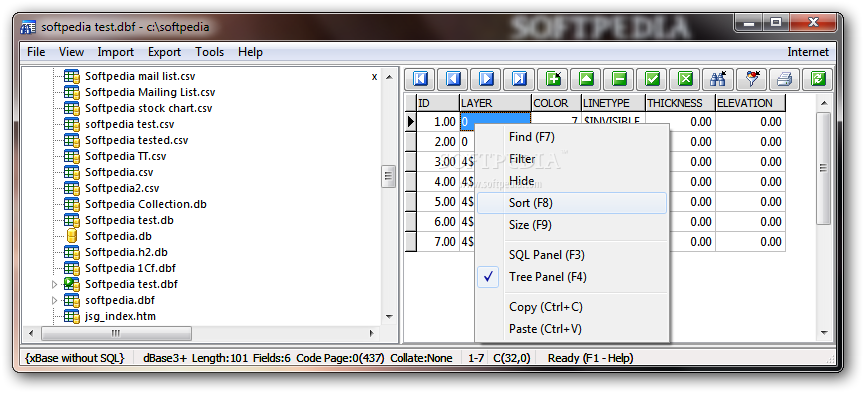Click the table icon of Softpedia mail list.csv
The image size is (864, 393).
[72, 76]
